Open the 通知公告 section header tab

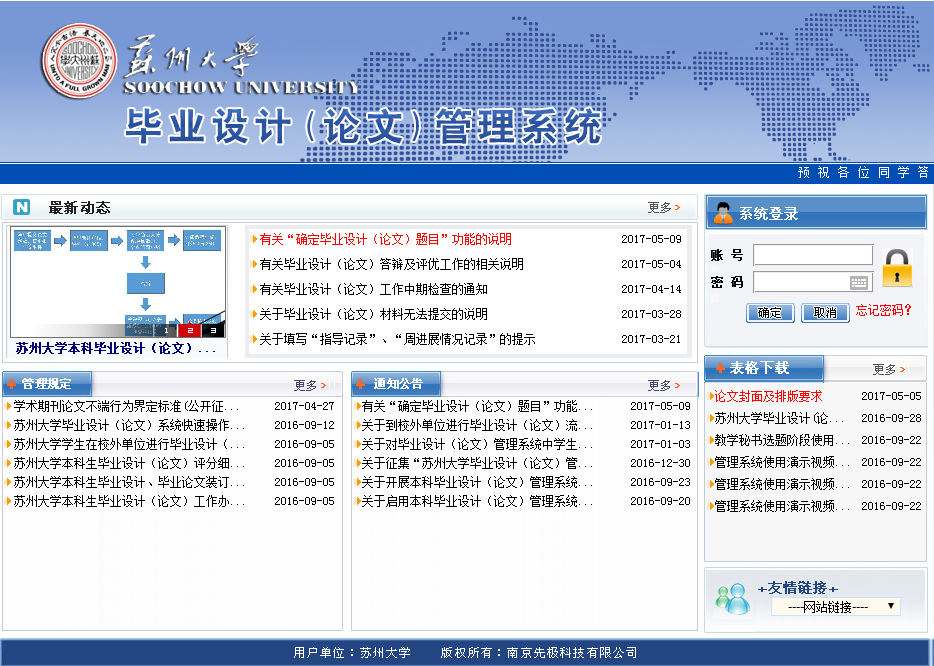[397, 384]
